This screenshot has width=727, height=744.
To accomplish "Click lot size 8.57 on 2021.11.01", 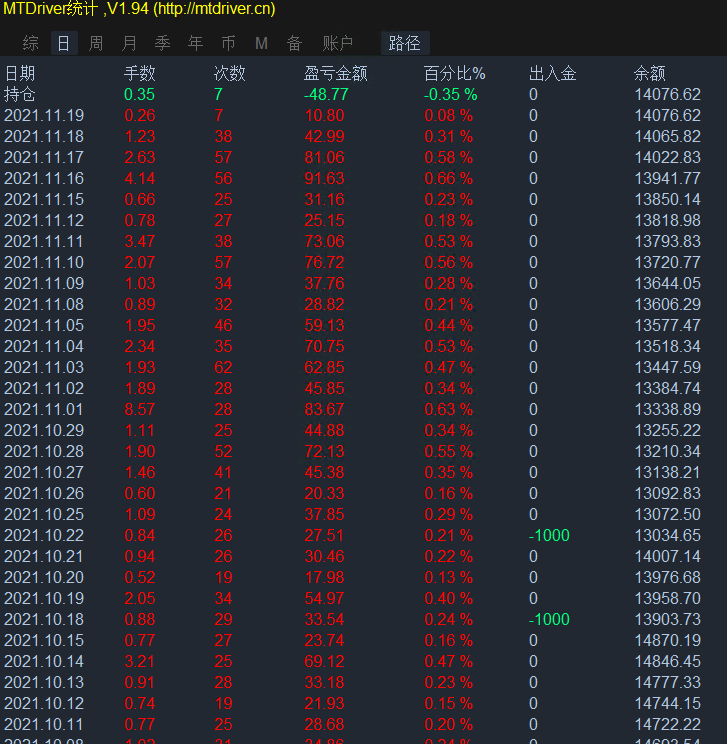I will pyautogui.click(x=140, y=409).
